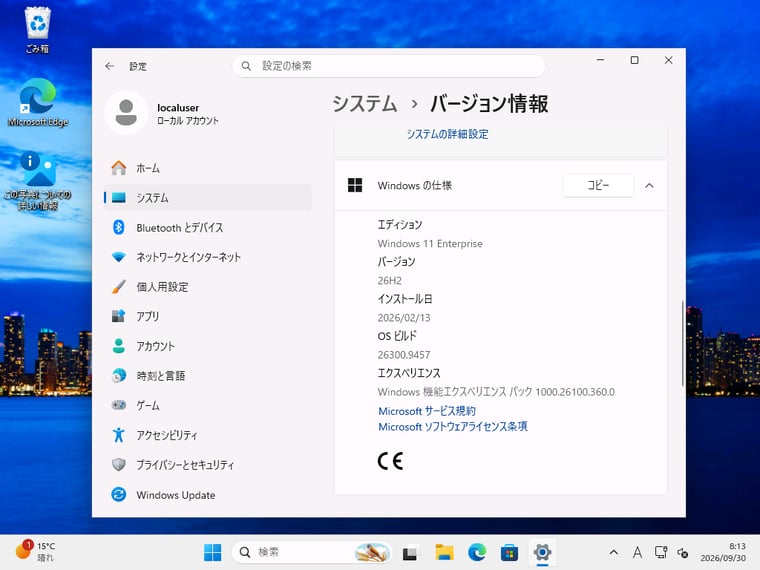
Task: Open Microsoft サービス規約 link
Action: coord(427,411)
